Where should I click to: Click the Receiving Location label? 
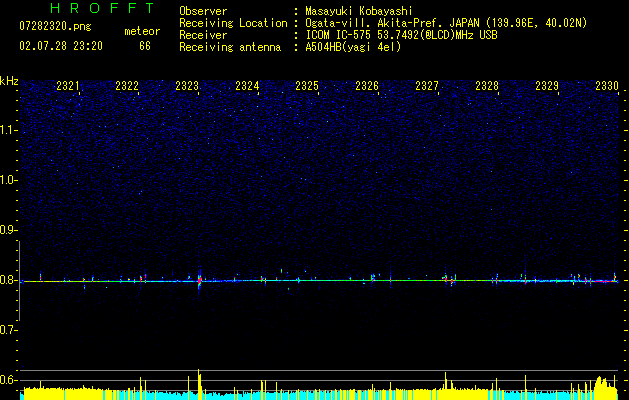[x=233, y=23]
